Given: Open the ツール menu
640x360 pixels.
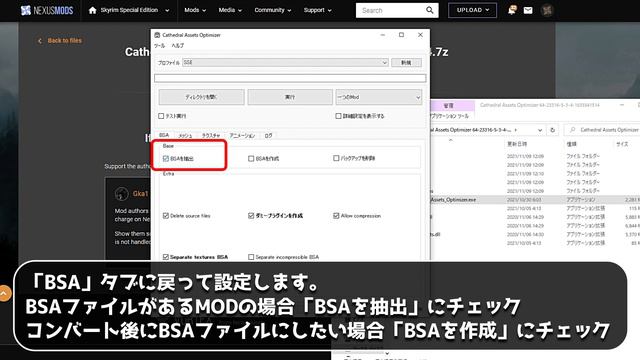Looking at the screenshot, I should coord(160,46).
